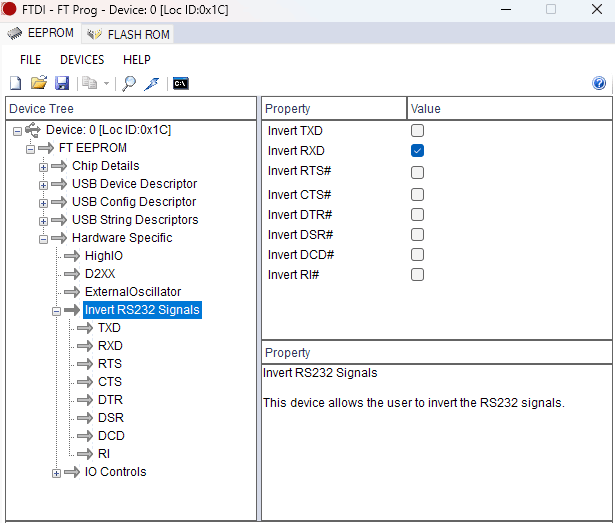Image resolution: width=615 pixels, height=523 pixels.
Task: Select RXD under Invert RS232 Signals
Action: click(110, 346)
